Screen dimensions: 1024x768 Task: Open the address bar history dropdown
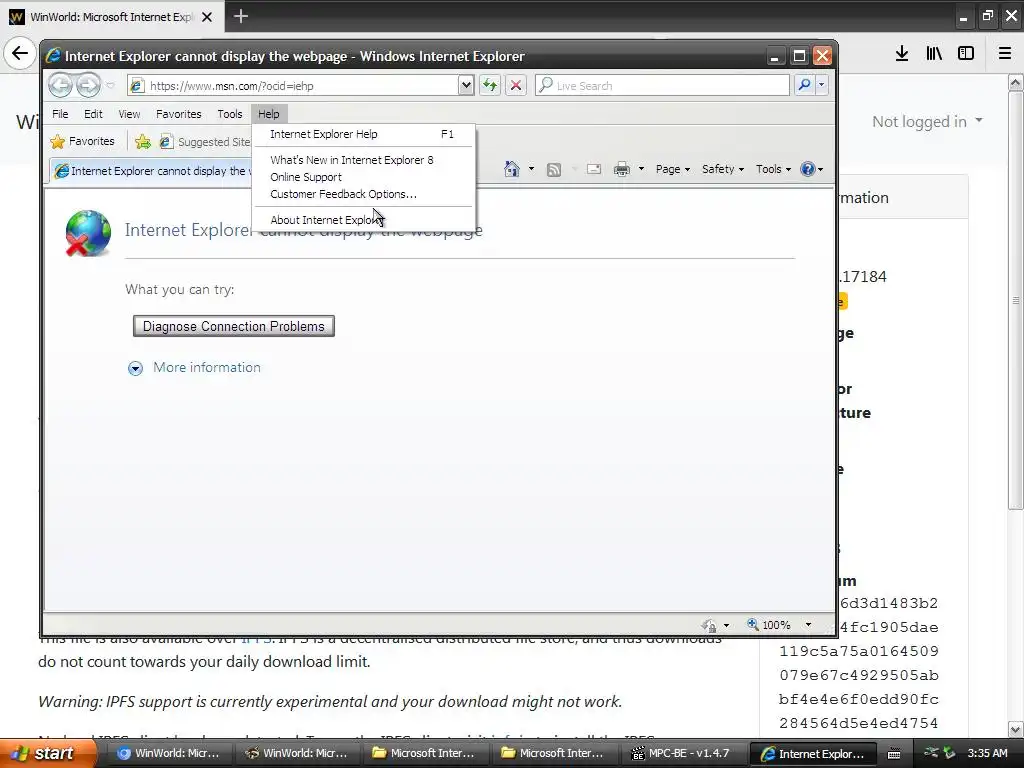click(x=466, y=85)
